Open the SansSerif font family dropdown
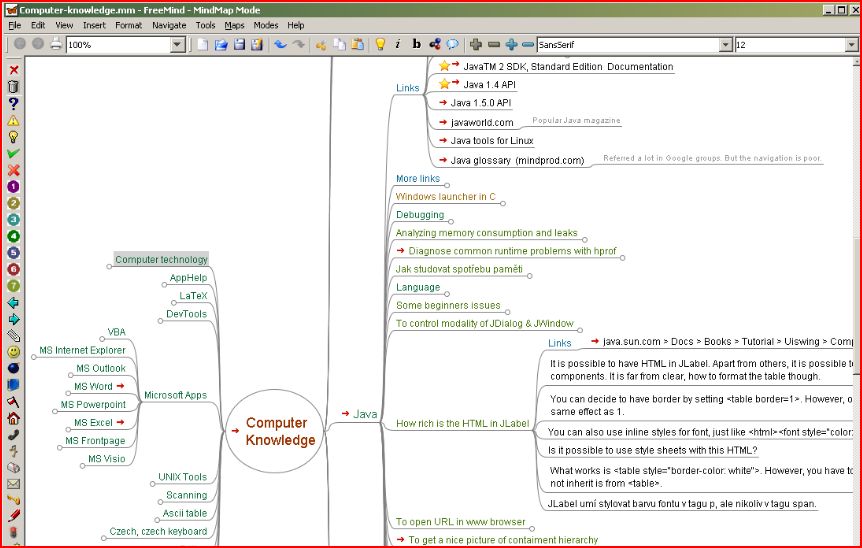This screenshot has height=548, width=862. point(725,45)
